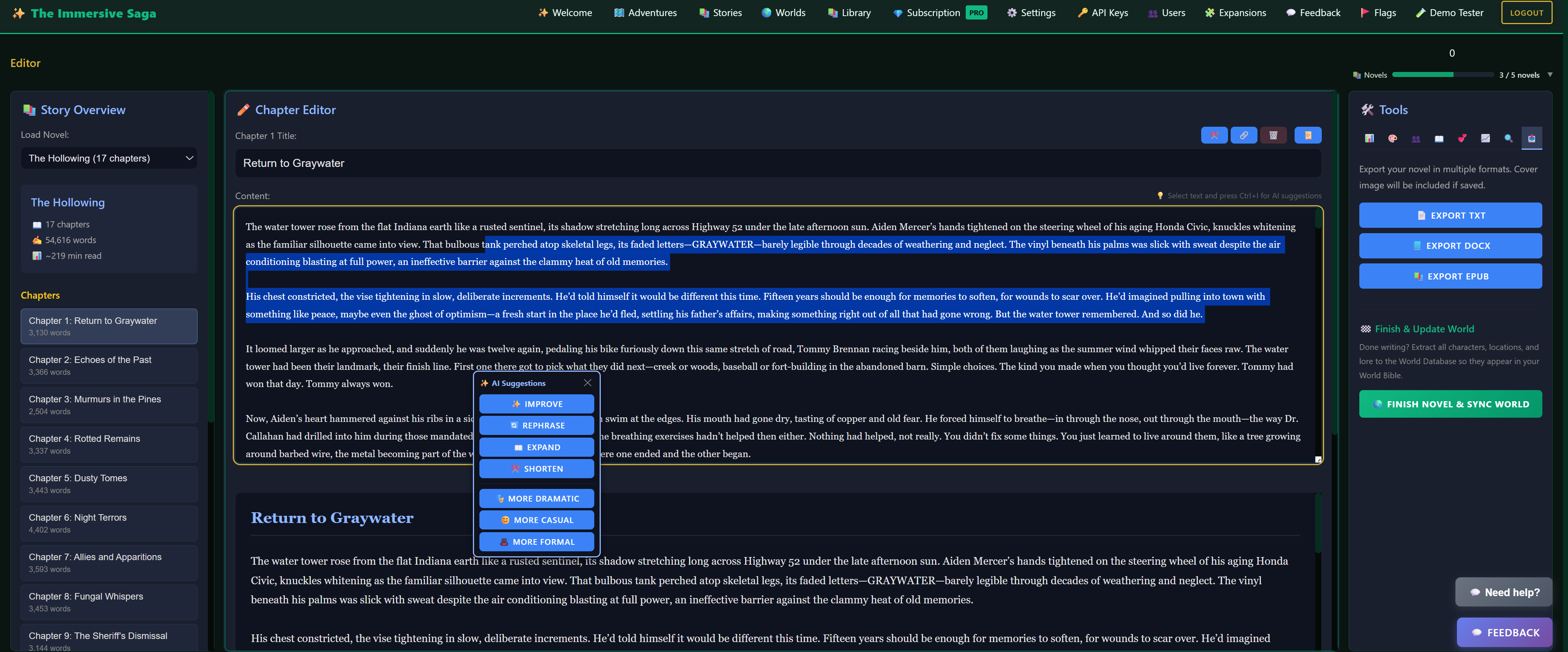This screenshot has height=652, width=1568.
Task: Open the paint palette tool tab
Action: pyautogui.click(x=1392, y=139)
